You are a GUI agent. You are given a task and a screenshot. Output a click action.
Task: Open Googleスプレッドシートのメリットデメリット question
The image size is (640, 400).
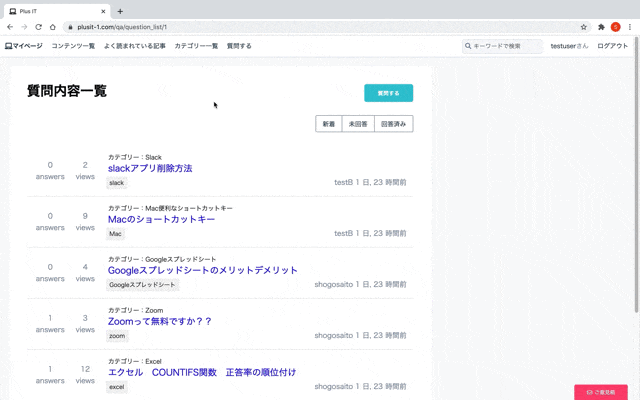click(x=202, y=270)
